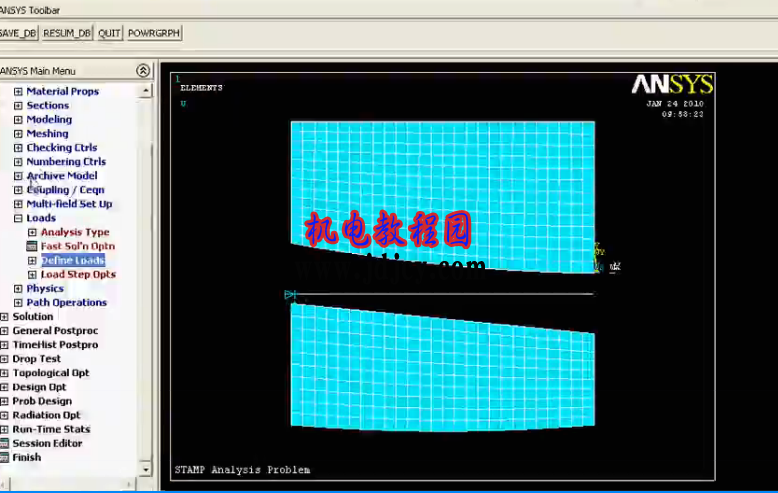778x493 pixels.
Task: Expand the Solution node
Action: [x=4, y=316]
